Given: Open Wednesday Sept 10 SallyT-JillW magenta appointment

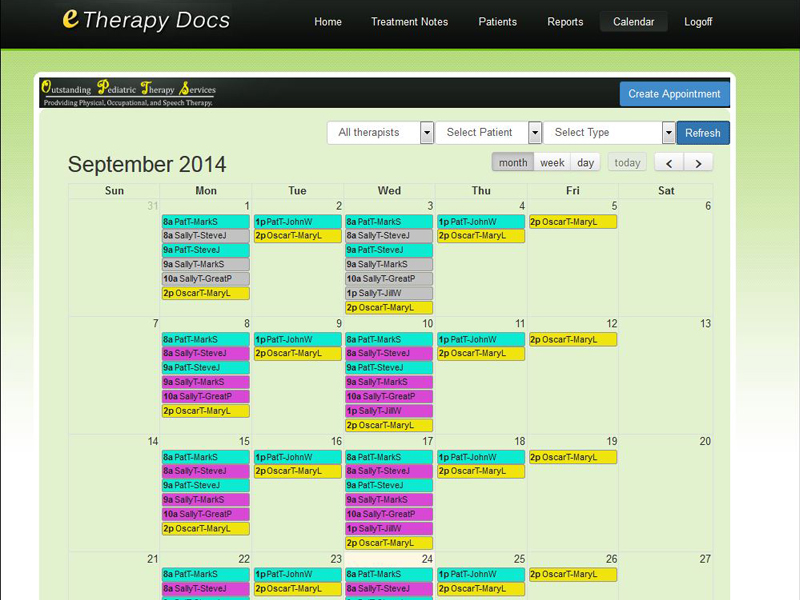Looking at the screenshot, I should (x=389, y=411).
